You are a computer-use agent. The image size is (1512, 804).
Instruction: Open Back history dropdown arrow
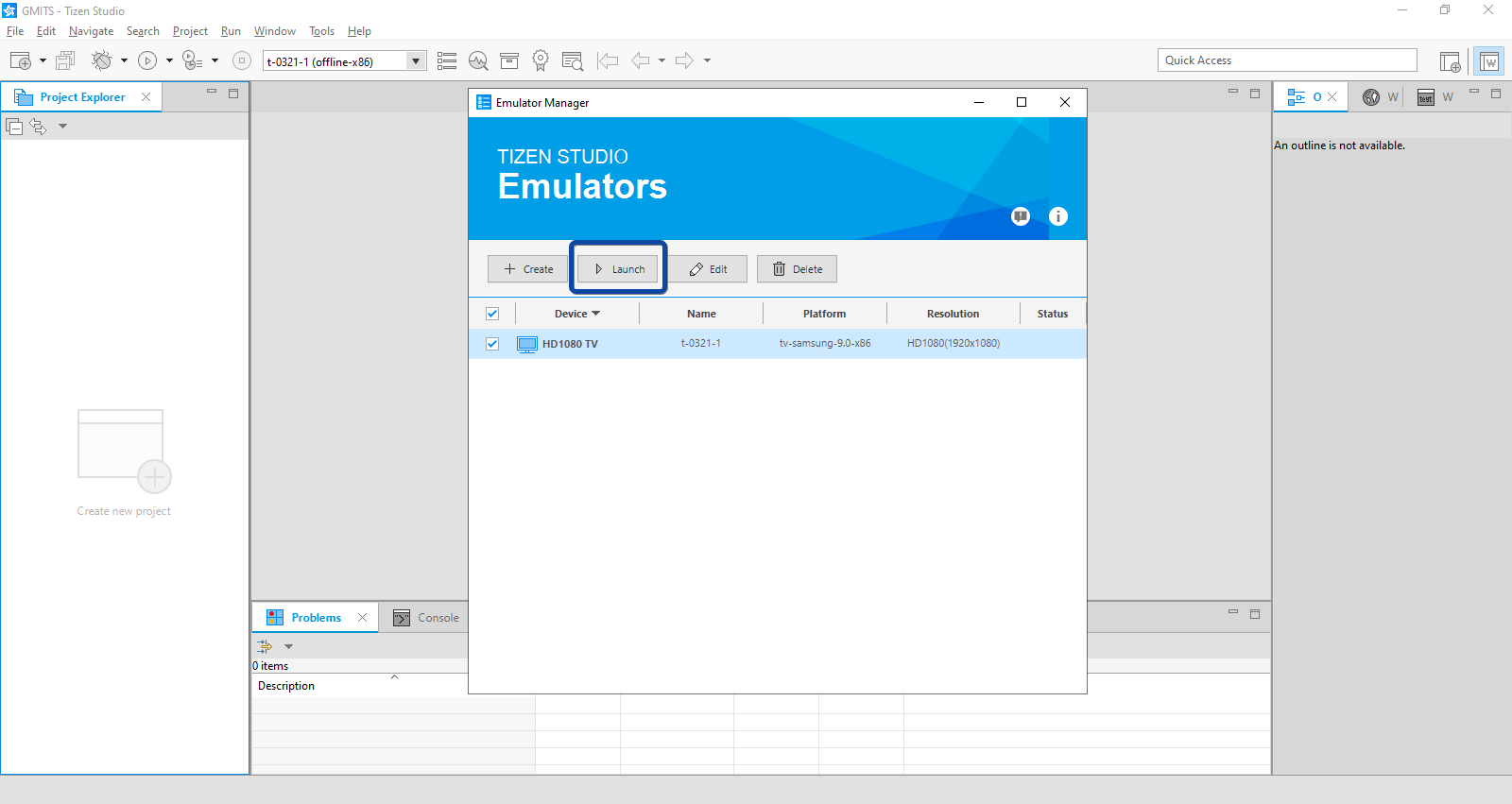pyautogui.click(x=661, y=60)
